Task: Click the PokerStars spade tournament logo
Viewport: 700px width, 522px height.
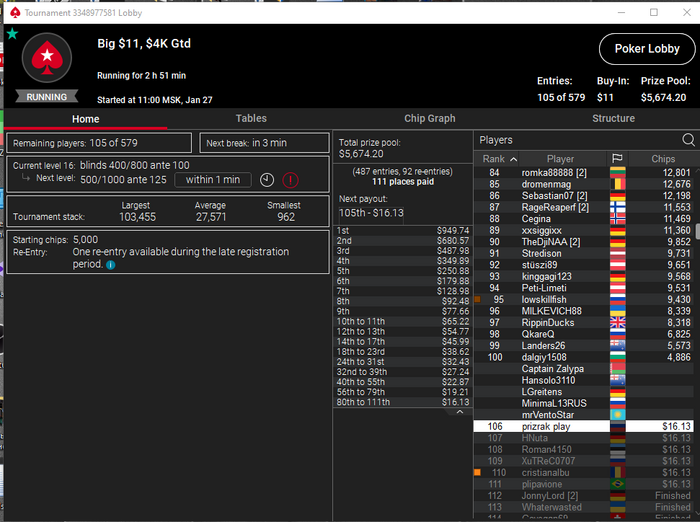Action: point(47,57)
